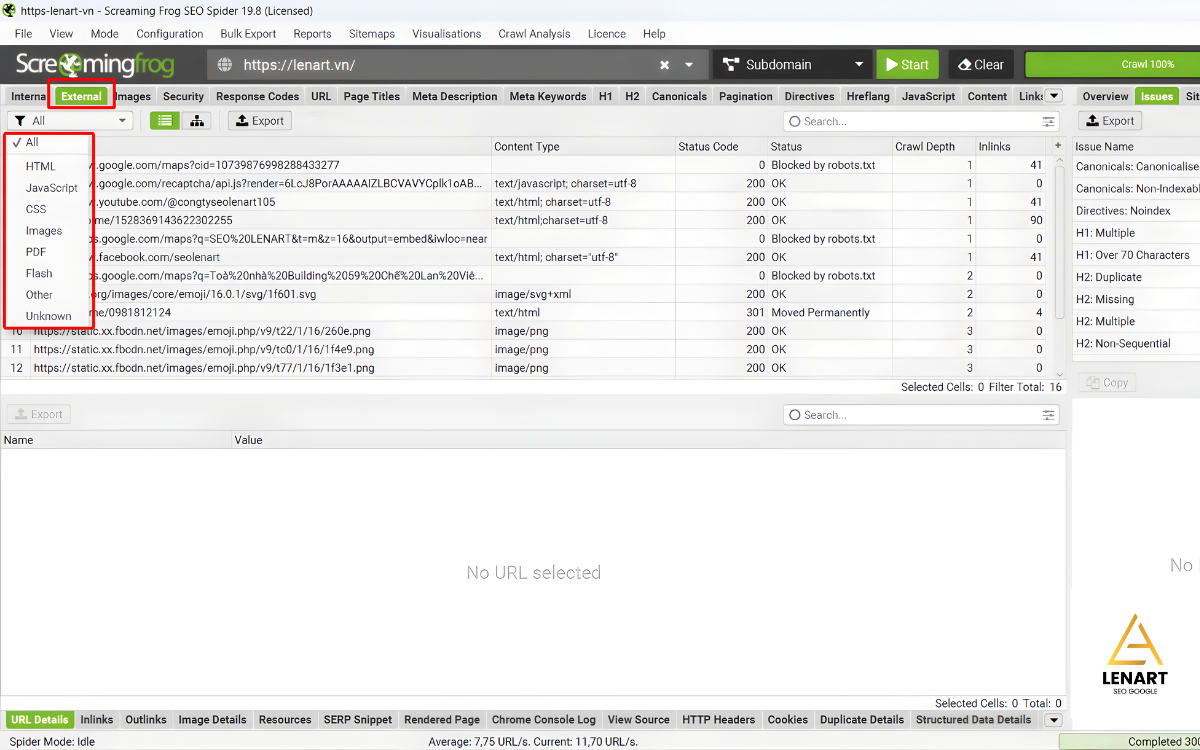Select the H2: Missing issue row
The image size is (1200, 750).
pyautogui.click(x=1105, y=299)
